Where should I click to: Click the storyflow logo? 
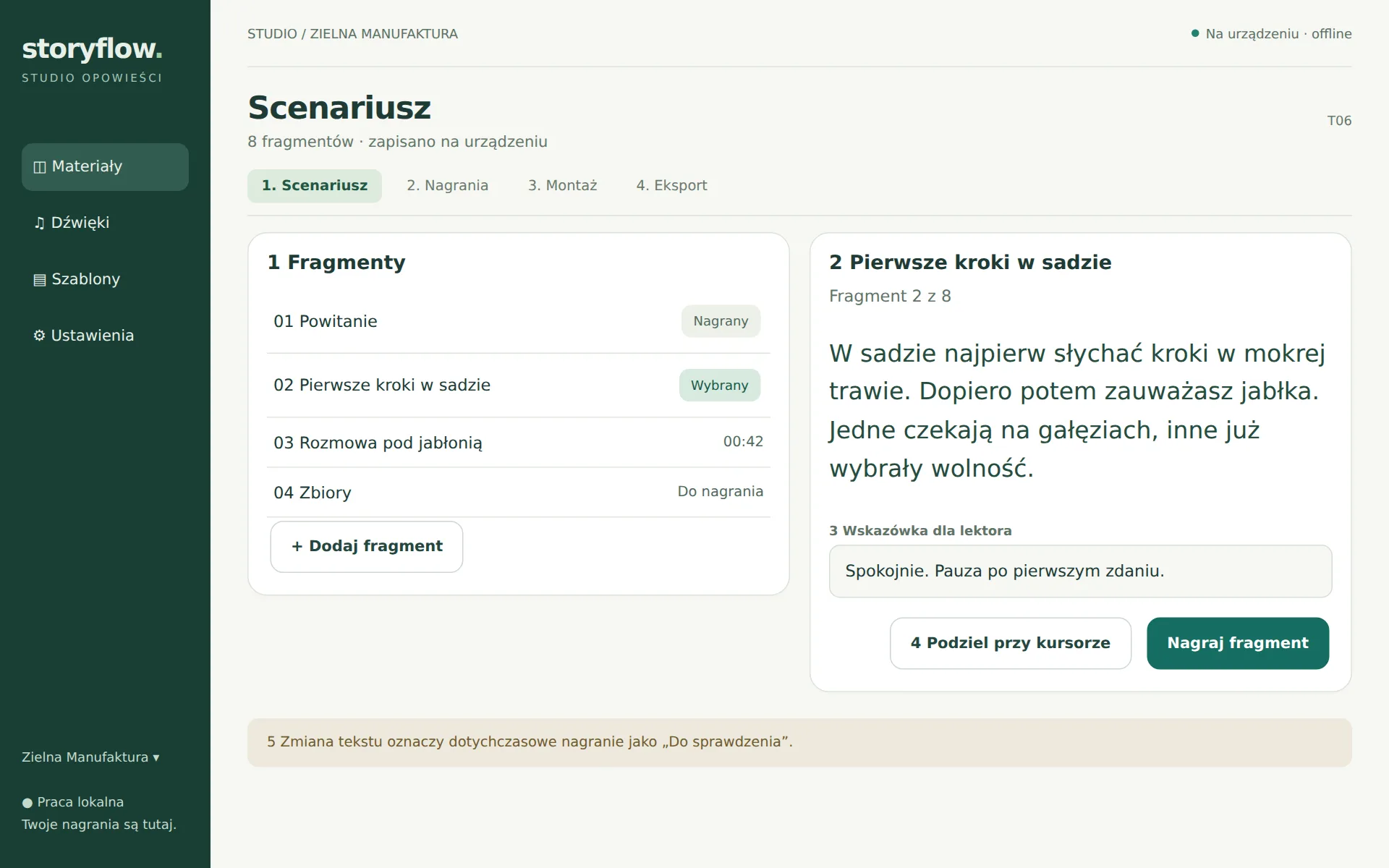pos(92,49)
